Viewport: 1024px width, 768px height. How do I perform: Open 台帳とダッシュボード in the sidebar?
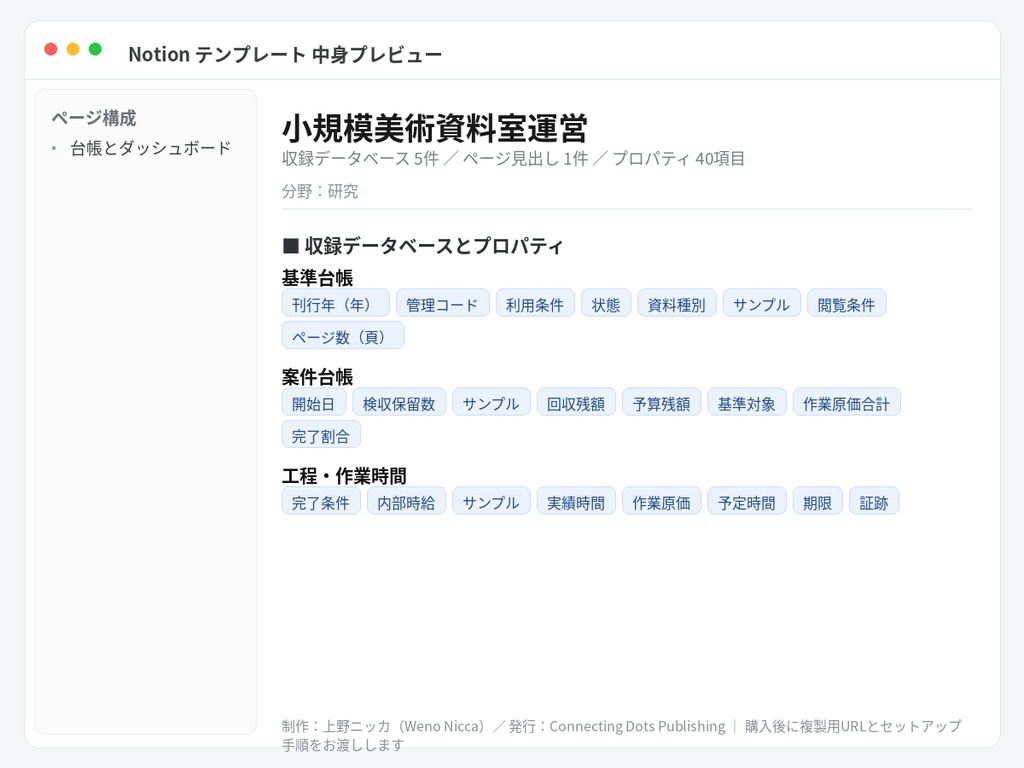151,148
